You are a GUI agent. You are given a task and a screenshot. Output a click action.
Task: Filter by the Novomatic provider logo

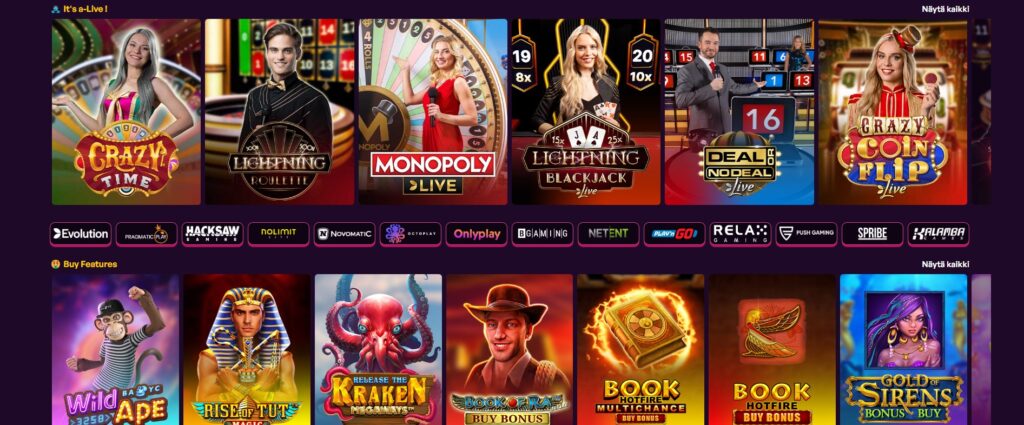coord(344,234)
